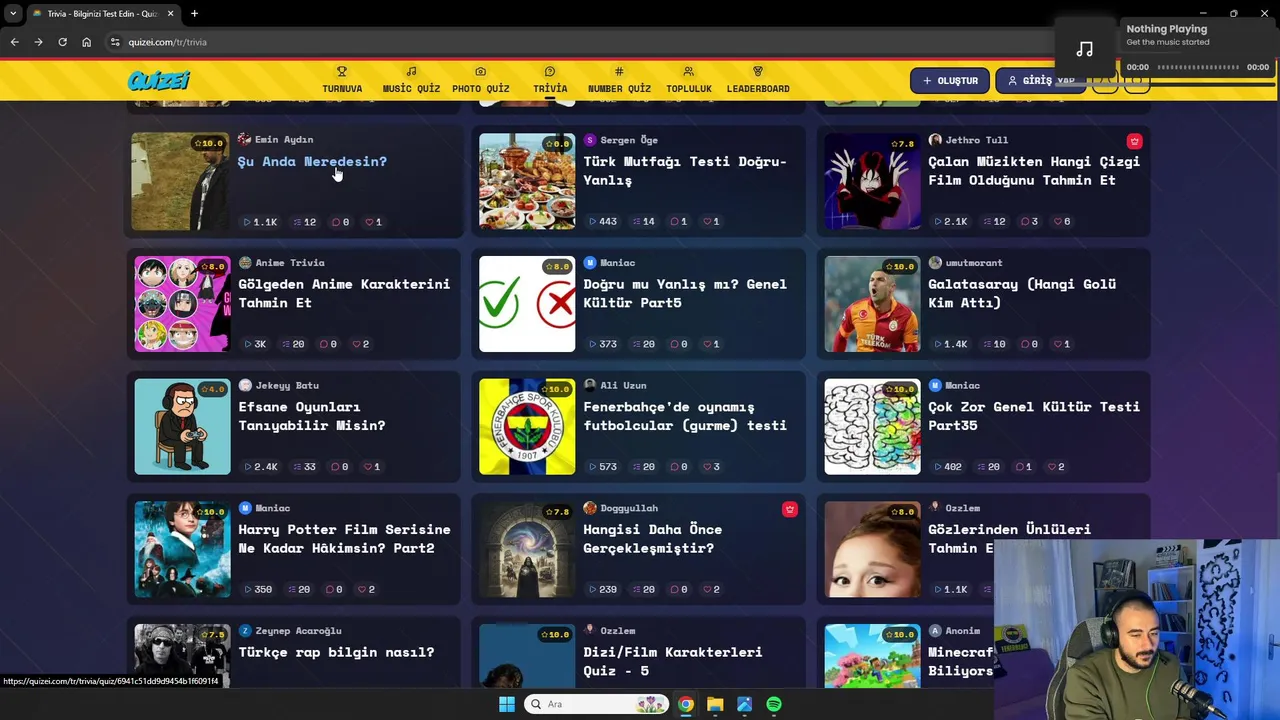Click the taskbar Ara search box

596,704
